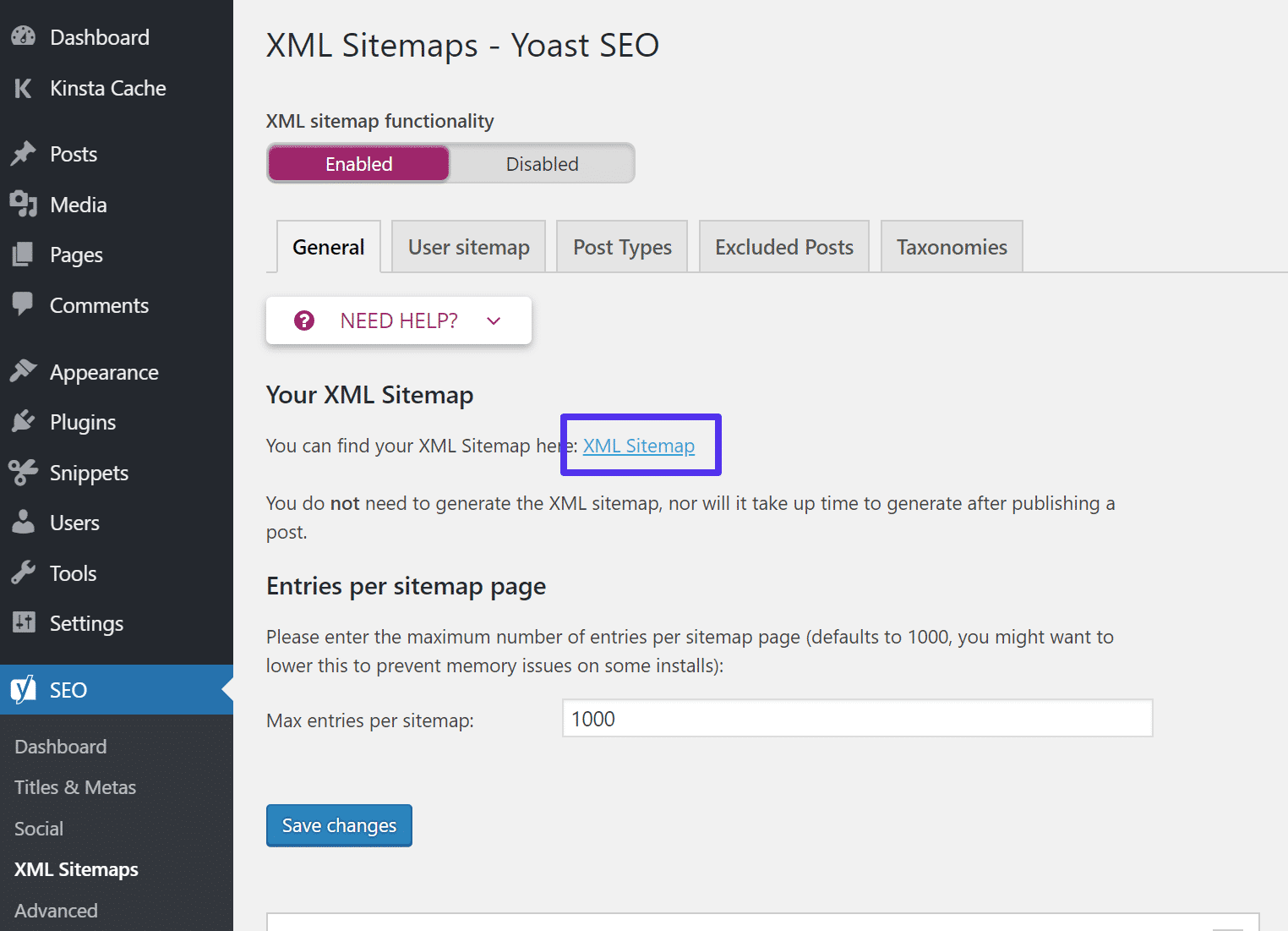The image size is (1288, 931).
Task: Switch to the User sitemap tab
Action: tap(469, 247)
